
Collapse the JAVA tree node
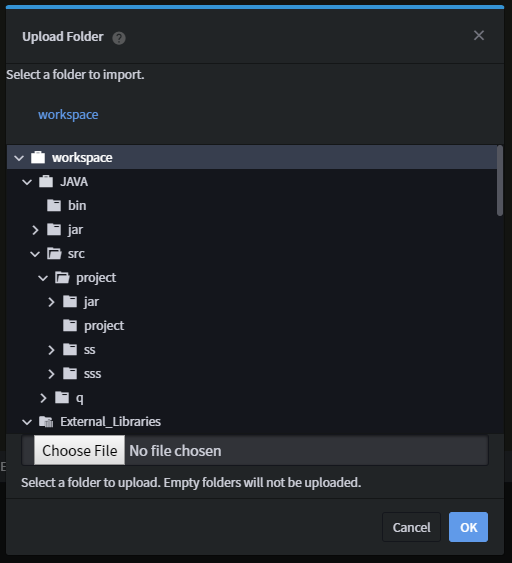[27, 182]
